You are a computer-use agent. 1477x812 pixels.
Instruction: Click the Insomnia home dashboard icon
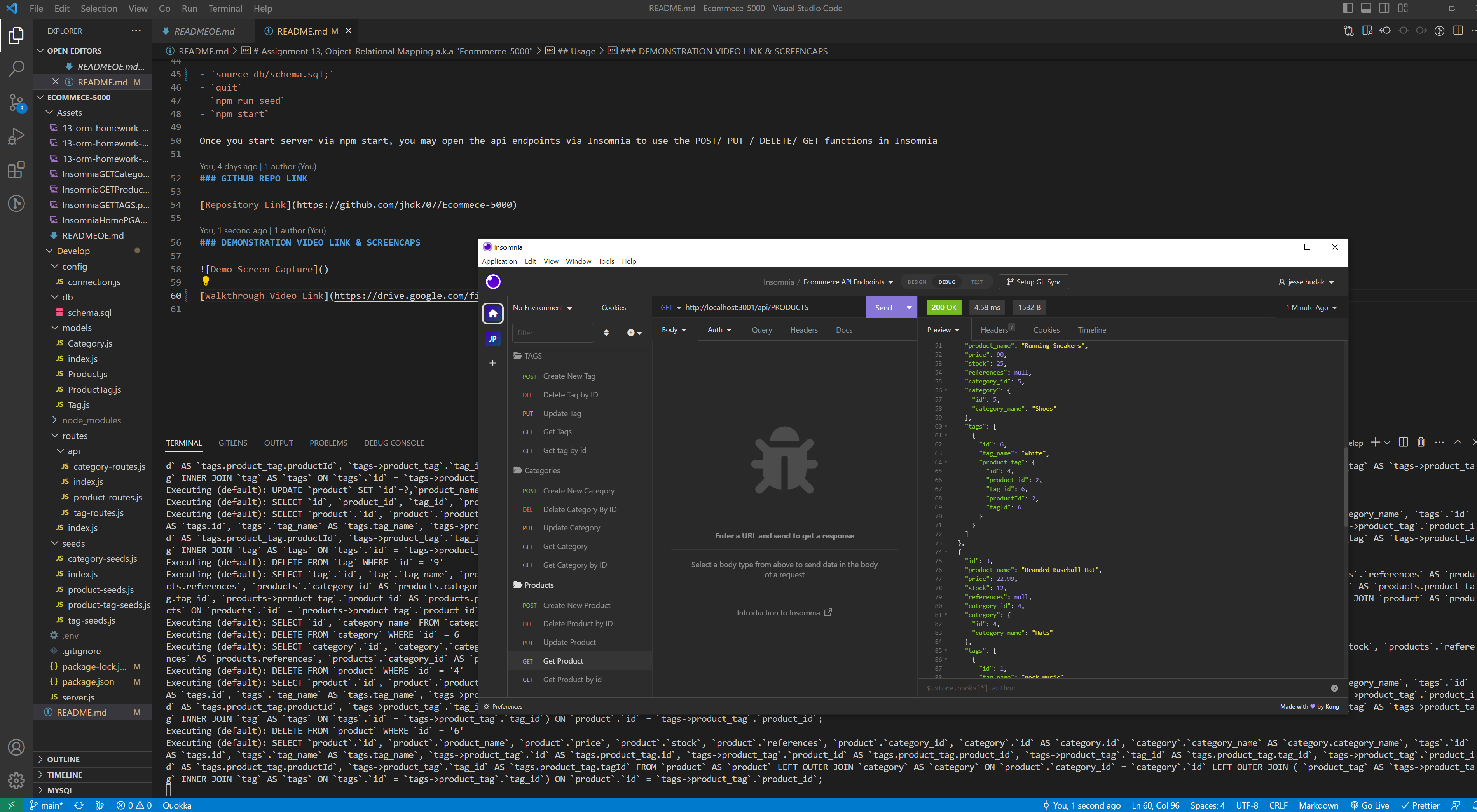click(x=492, y=314)
